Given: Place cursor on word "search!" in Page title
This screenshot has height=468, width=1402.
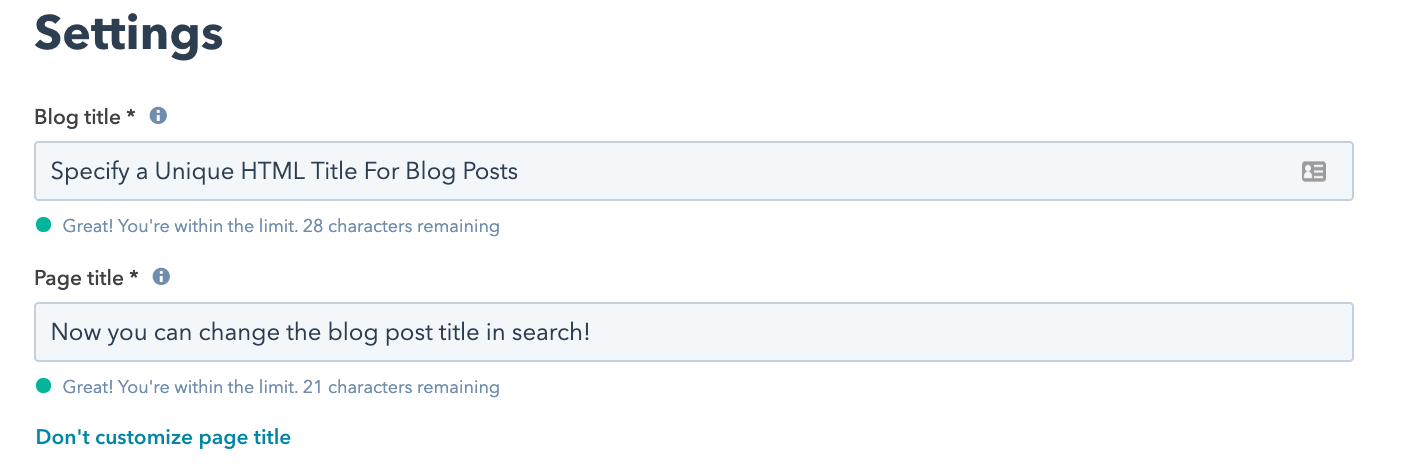Looking at the screenshot, I should coord(552,332).
